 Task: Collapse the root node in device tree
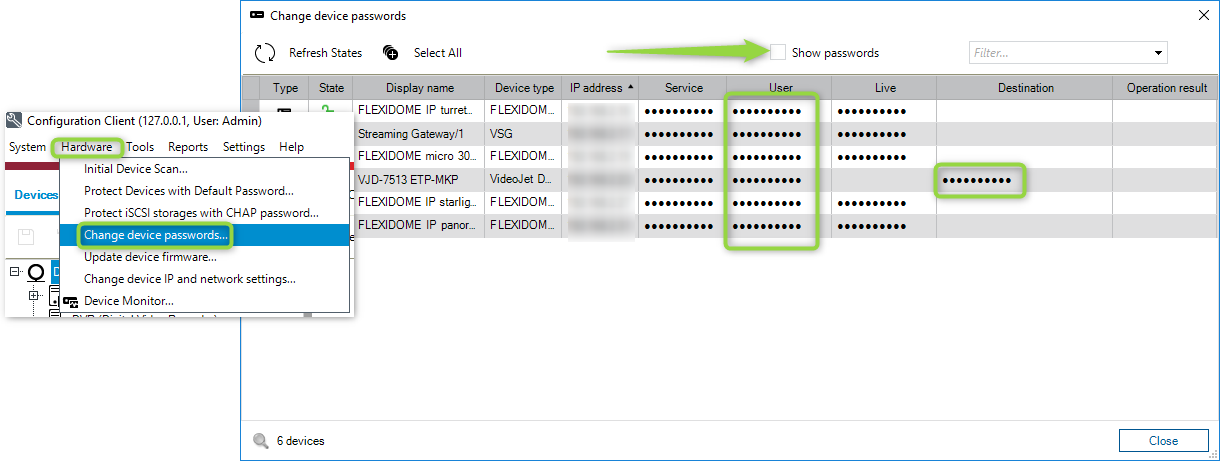click(x=15, y=272)
